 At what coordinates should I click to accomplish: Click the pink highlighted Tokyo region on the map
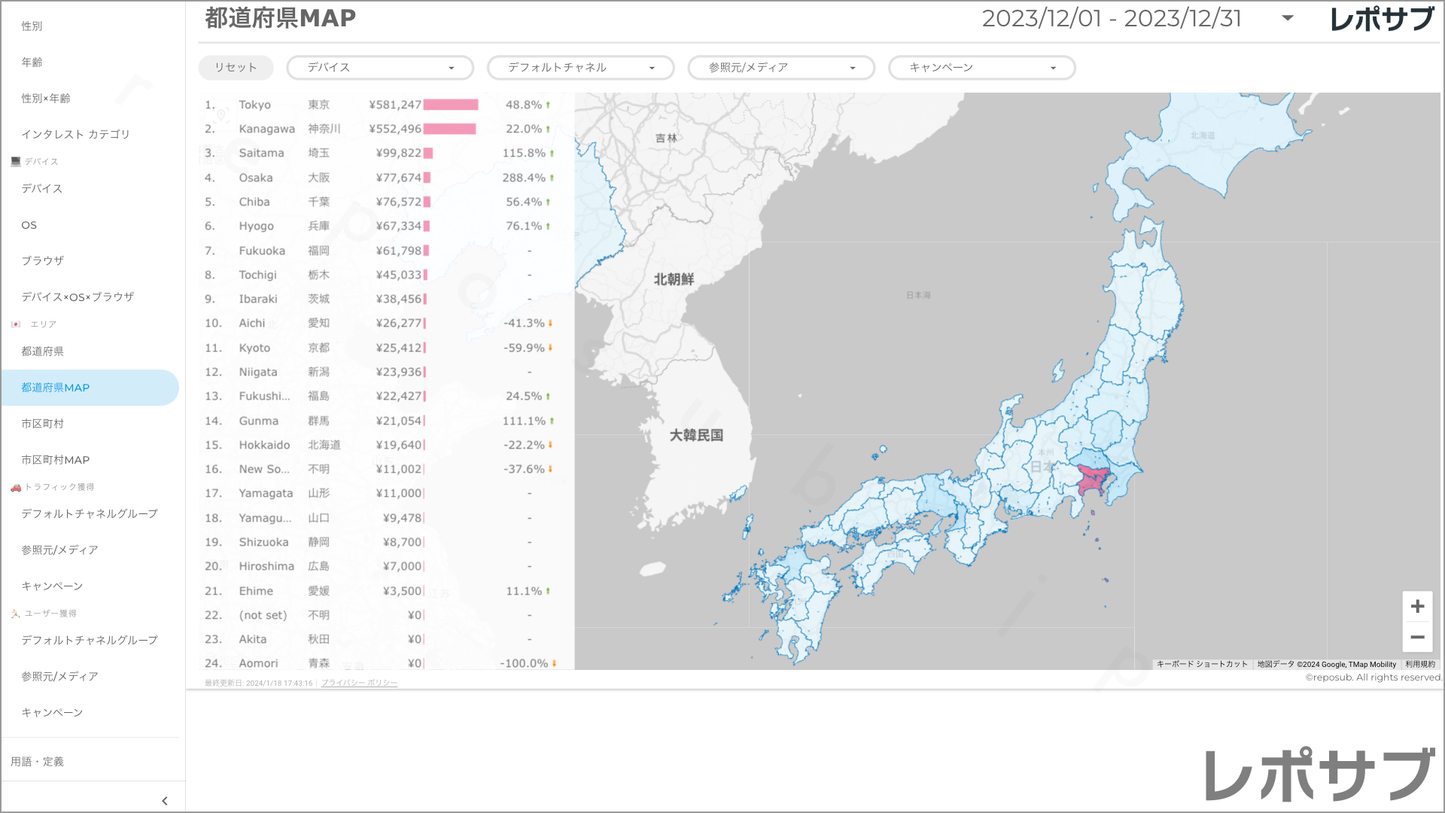(1094, 485)
